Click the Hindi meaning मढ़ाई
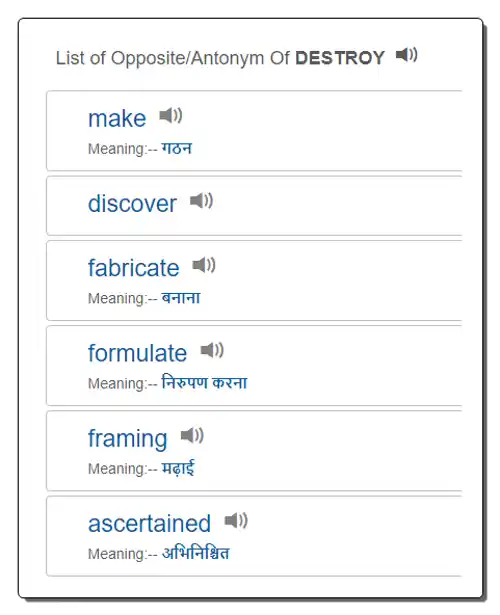 click(x=178, y=468)
